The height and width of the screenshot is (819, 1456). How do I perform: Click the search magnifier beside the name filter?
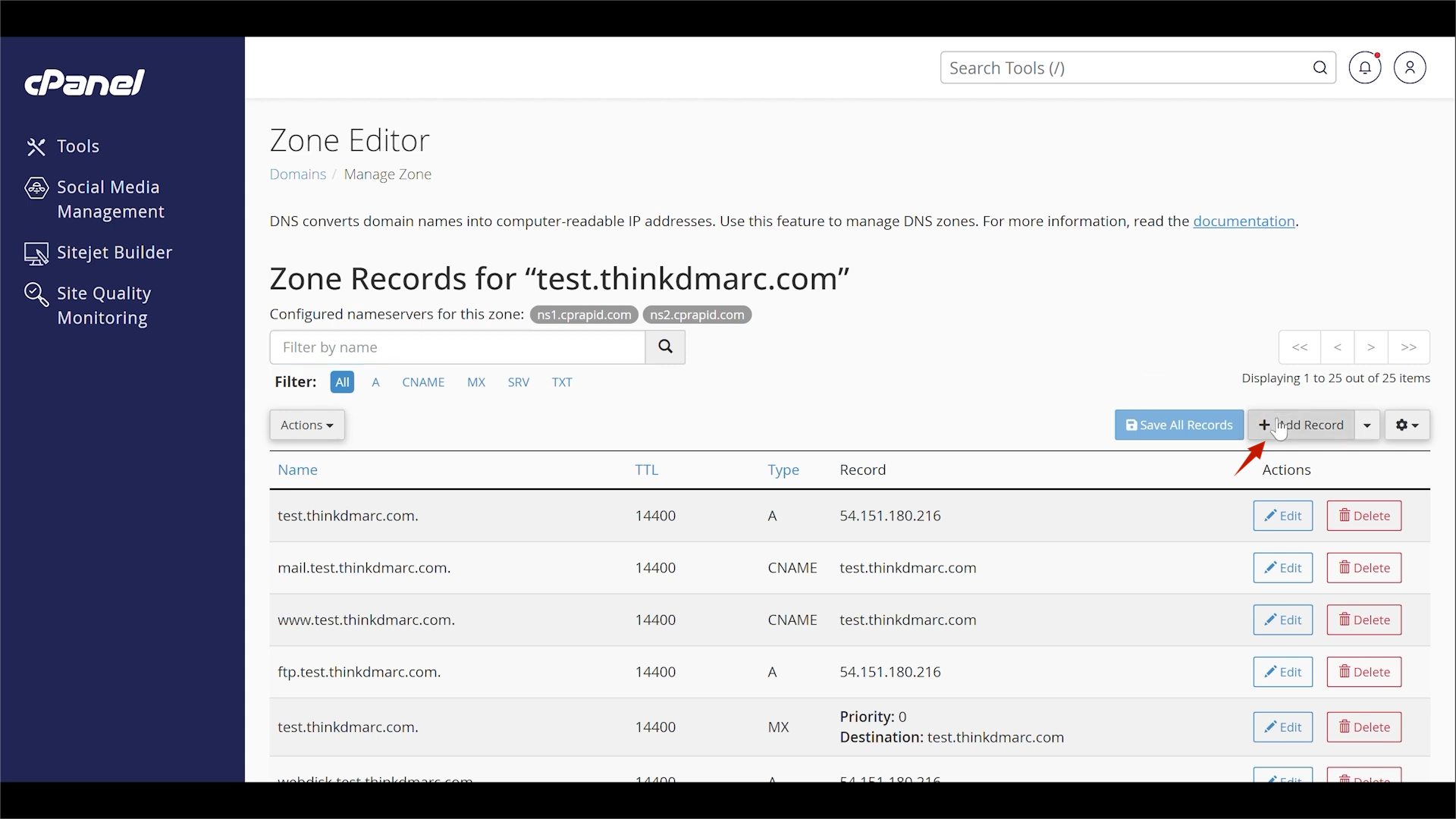point(665,347)
